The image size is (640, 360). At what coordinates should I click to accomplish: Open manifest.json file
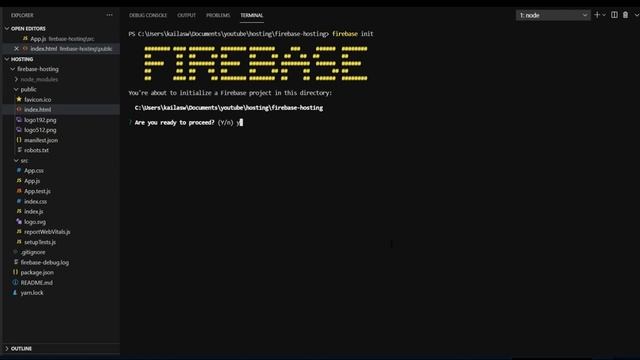(x=41, y=140)
